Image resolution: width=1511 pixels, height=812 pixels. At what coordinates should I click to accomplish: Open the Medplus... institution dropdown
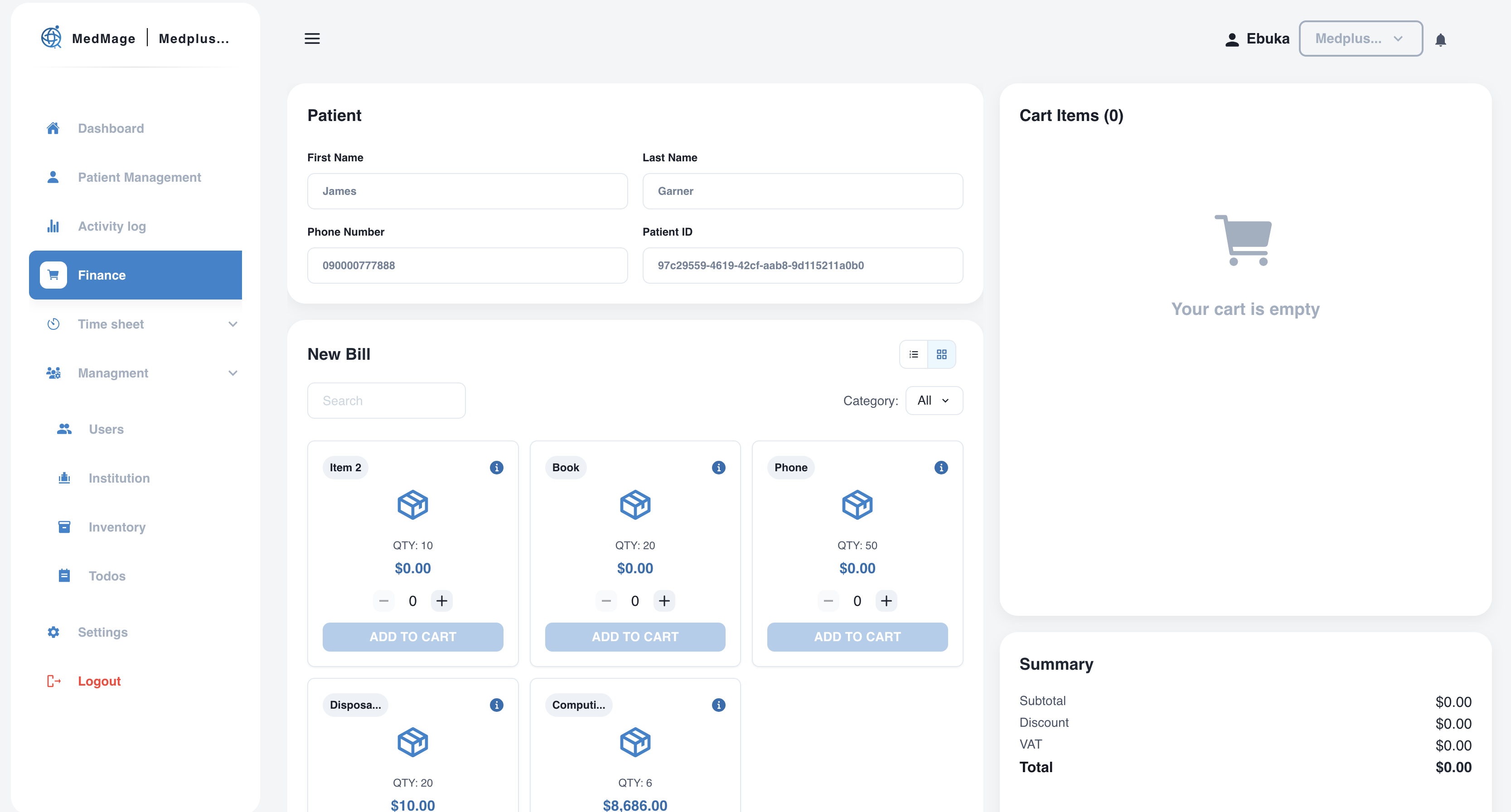click(1360, 39)
